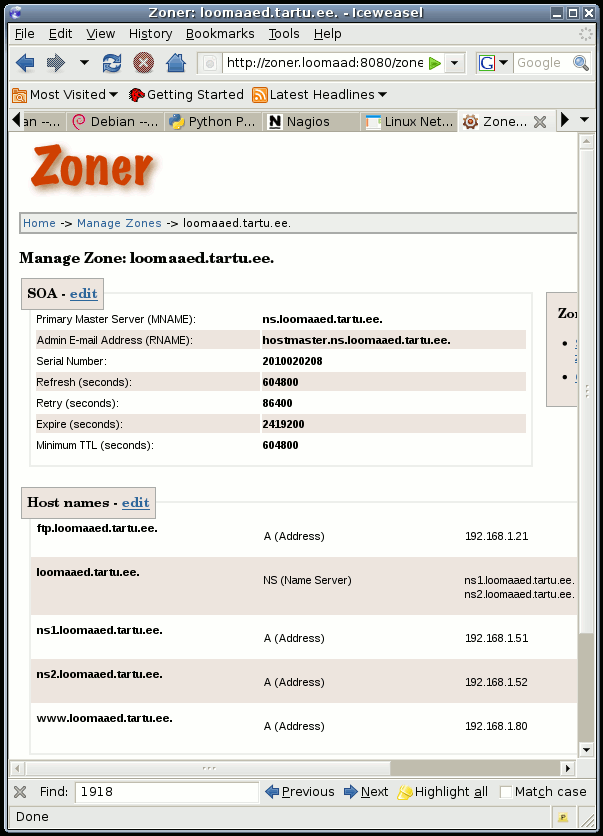This screenshot has width=603, height=836.
Task: Click the Google search text field
Action: point(542,63)
